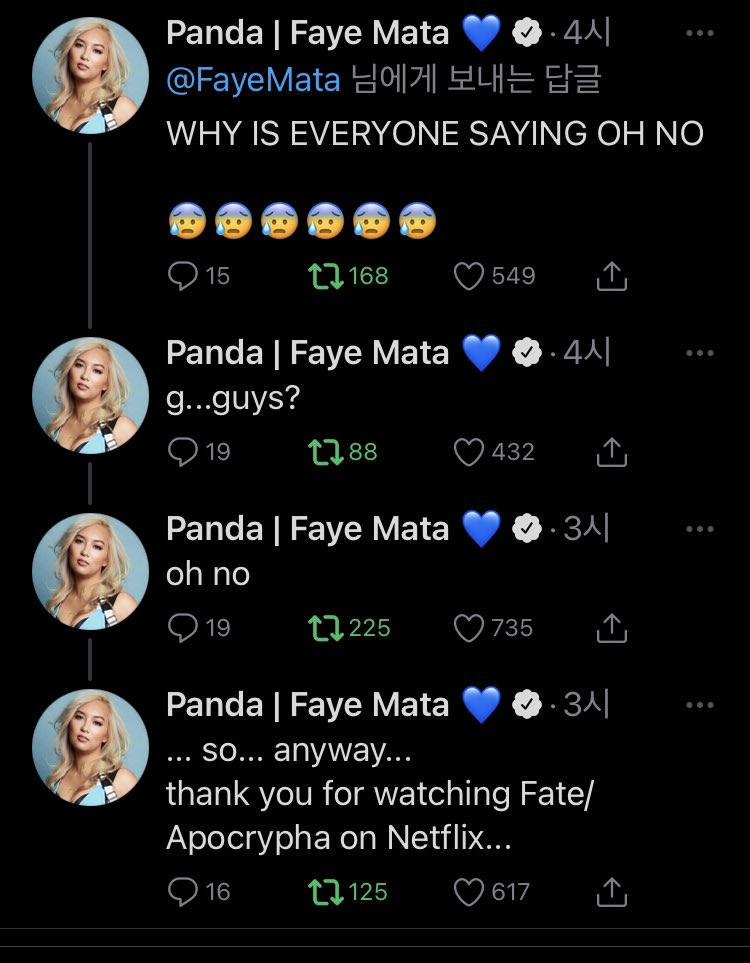This screenshot has width=750, height=963.
Task: Share the "g...guys?" tweet
Action: click(x=611, y=452)
